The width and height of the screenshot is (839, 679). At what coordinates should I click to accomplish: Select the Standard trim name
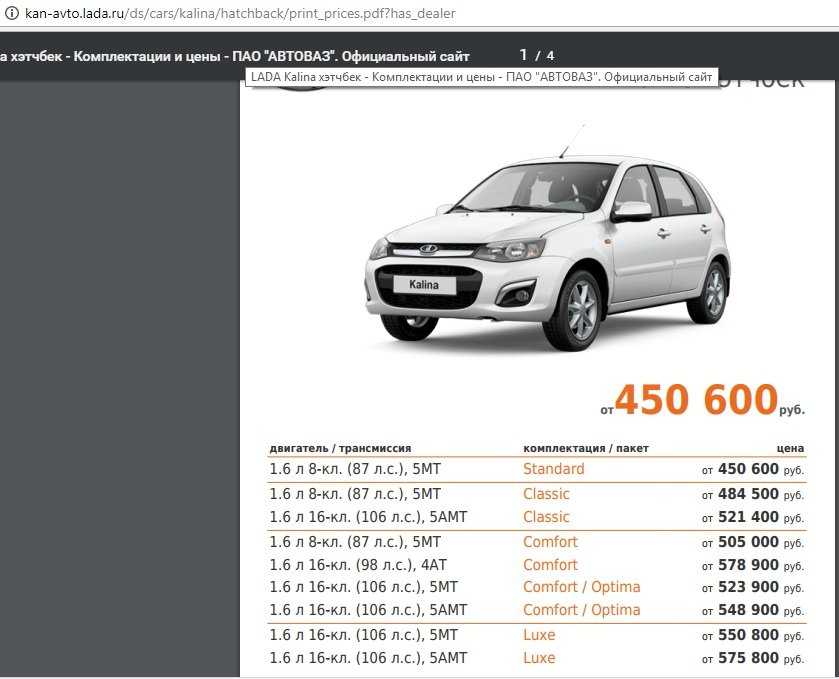[x=554, y=469]
